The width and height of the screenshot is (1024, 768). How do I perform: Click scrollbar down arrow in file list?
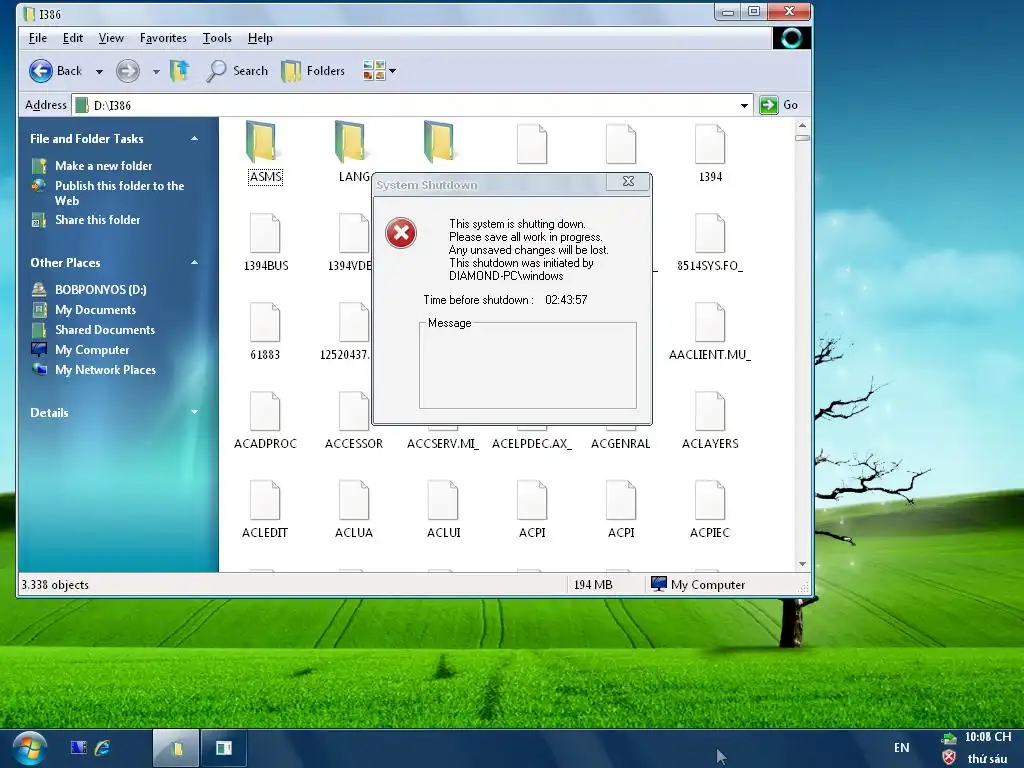point(803,564)
